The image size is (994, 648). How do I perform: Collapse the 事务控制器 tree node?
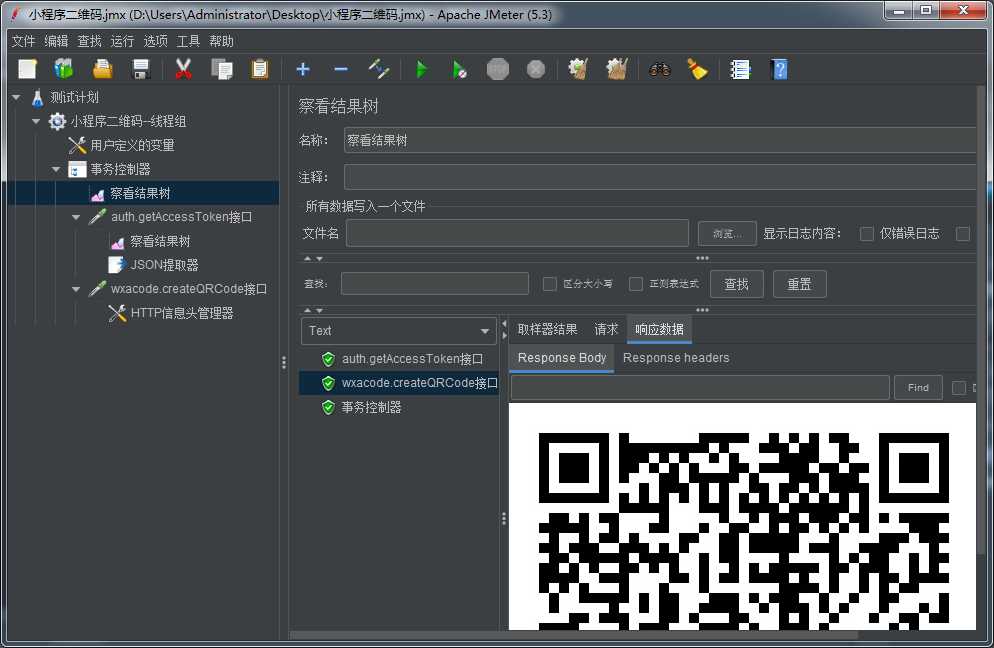click(56, 169)
